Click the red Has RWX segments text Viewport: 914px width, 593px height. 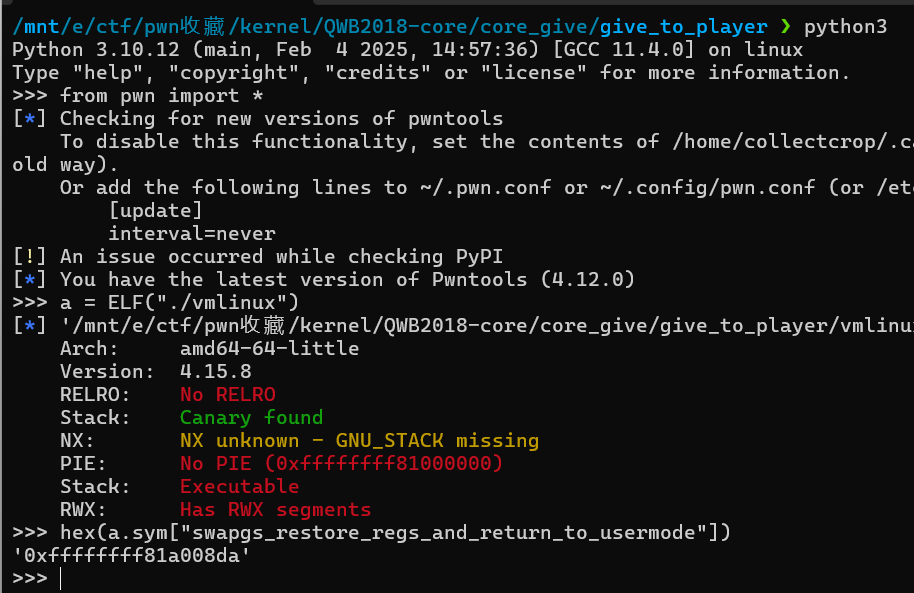(x=275, y=510)
